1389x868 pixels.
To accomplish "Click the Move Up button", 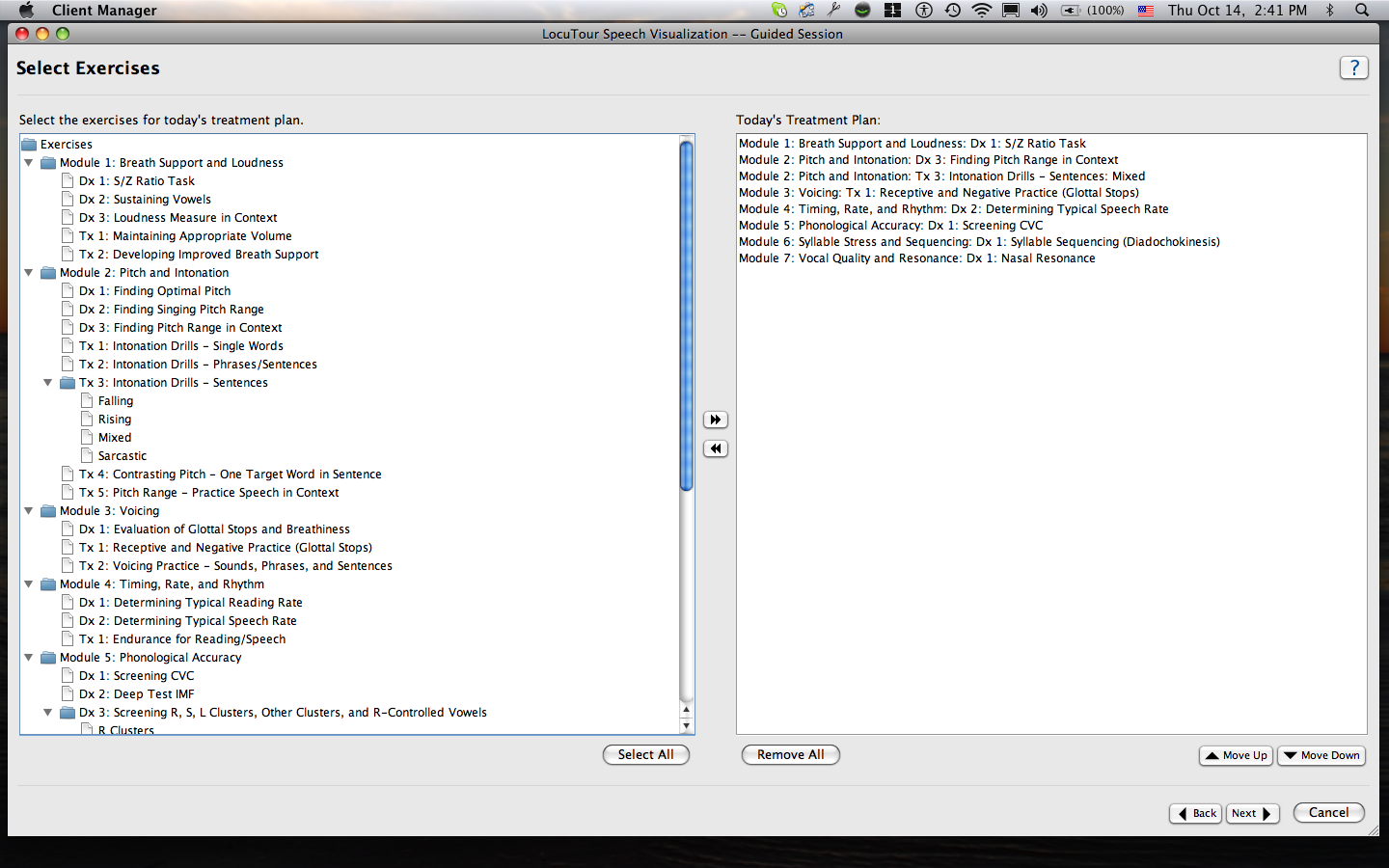I will (x=1236, y=755).
